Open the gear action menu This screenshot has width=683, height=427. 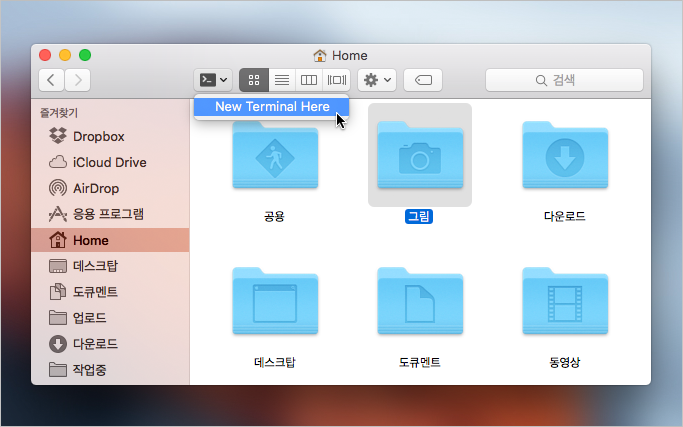[x=377, y=80]
